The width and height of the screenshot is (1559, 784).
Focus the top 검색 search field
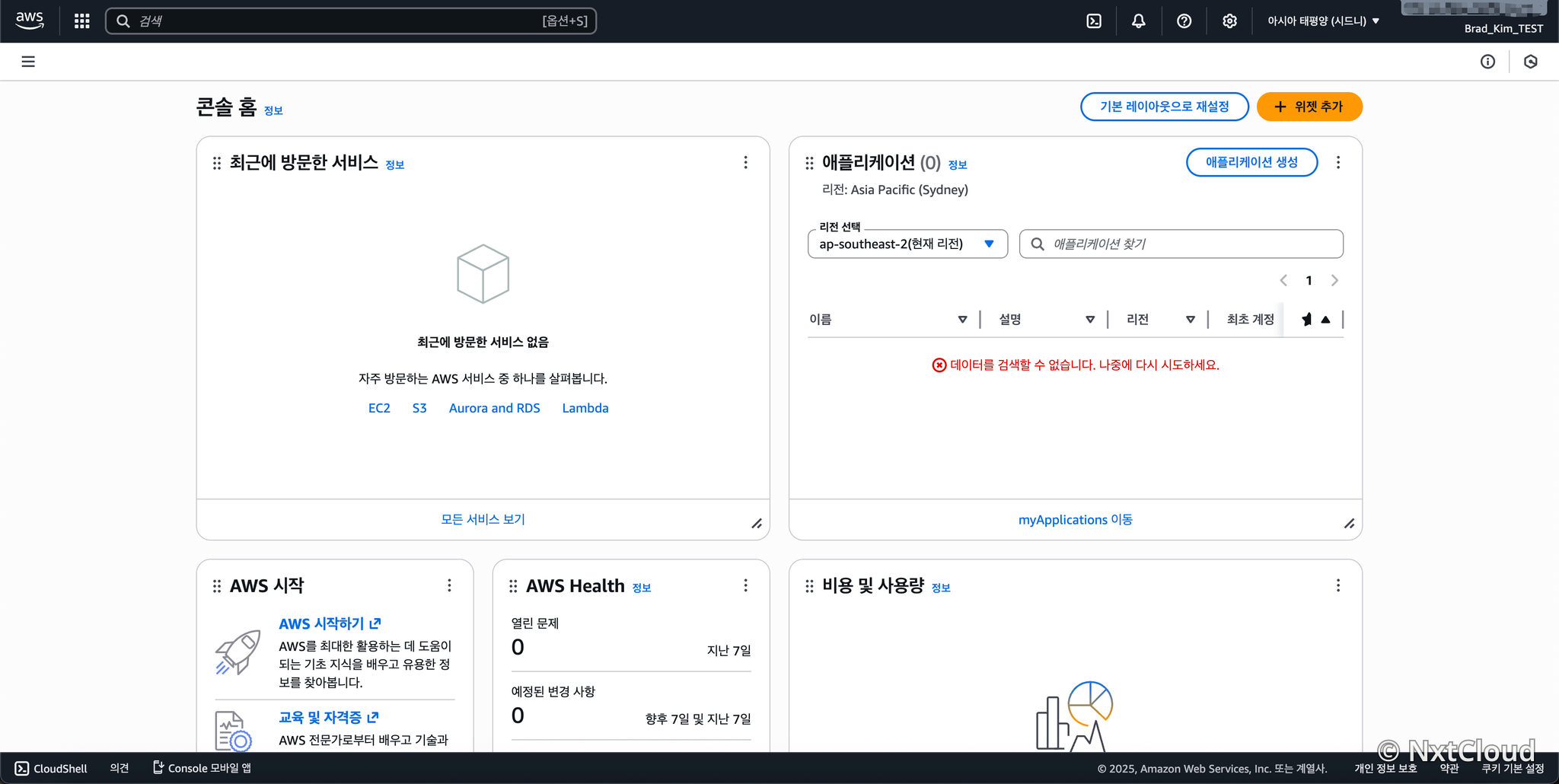(351, 21)
